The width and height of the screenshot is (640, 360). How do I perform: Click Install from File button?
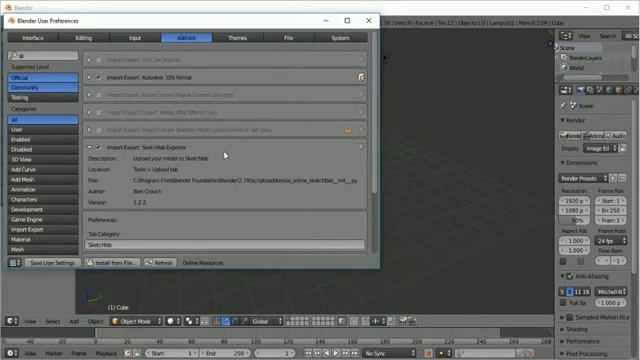[x=112, y=263]
